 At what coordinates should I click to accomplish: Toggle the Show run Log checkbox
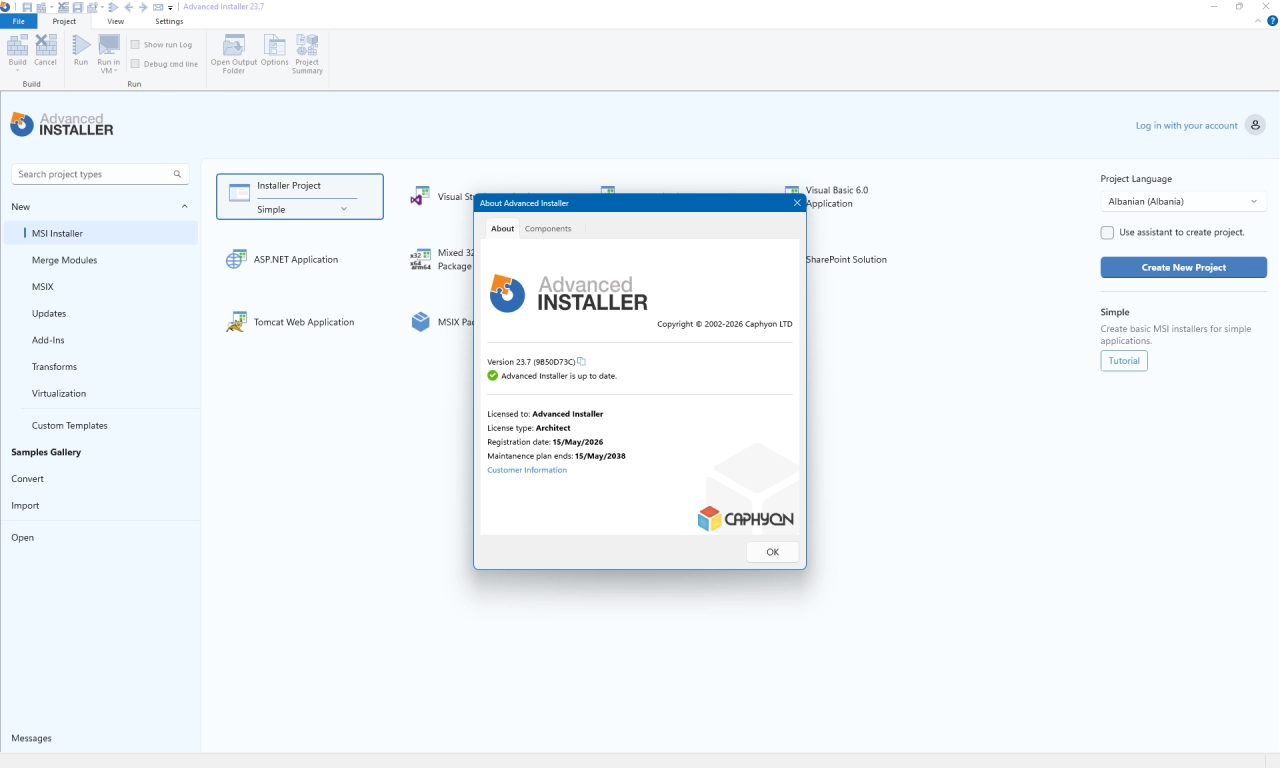(135, 45)
